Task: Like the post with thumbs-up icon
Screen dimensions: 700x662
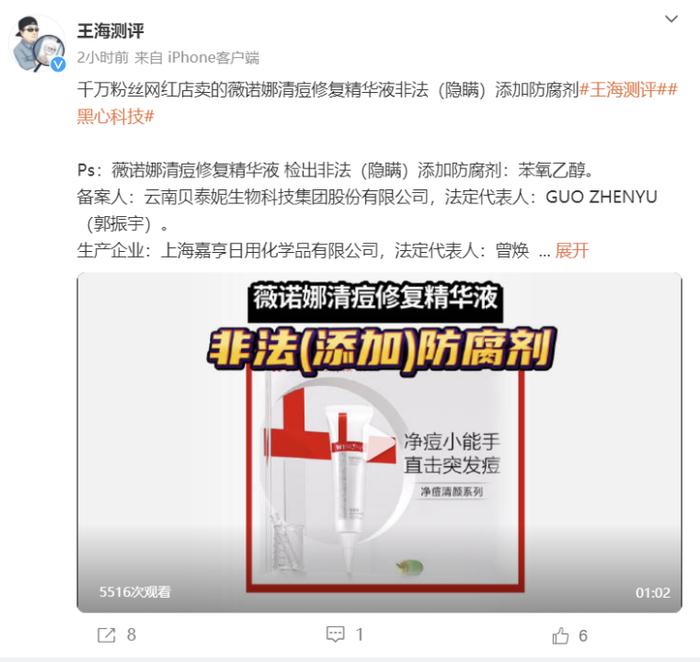Action: (x=560, y=635)
